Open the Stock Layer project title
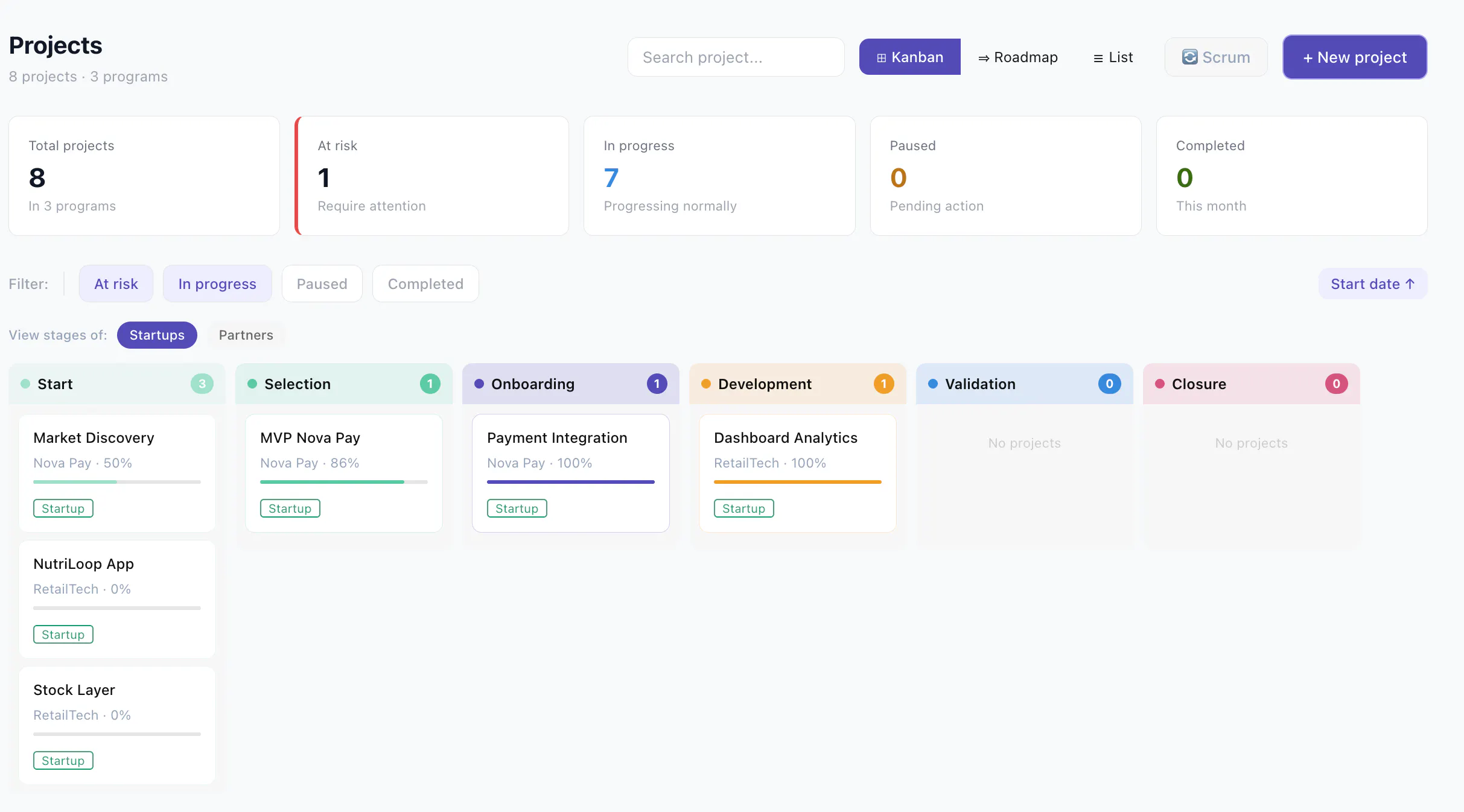The image size is (1464, 812). coord(74,690)
